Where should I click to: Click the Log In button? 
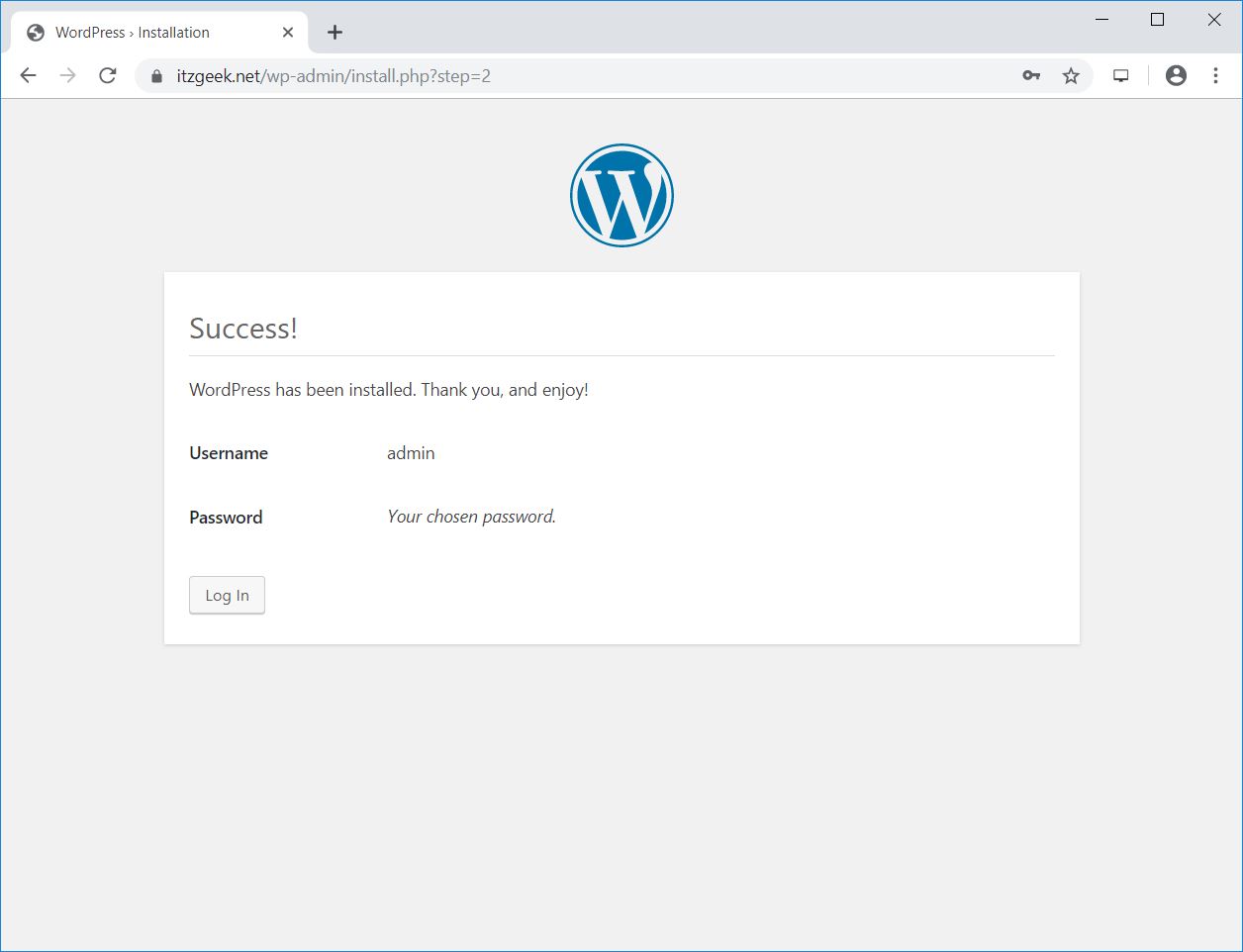(x=227, y=595)
